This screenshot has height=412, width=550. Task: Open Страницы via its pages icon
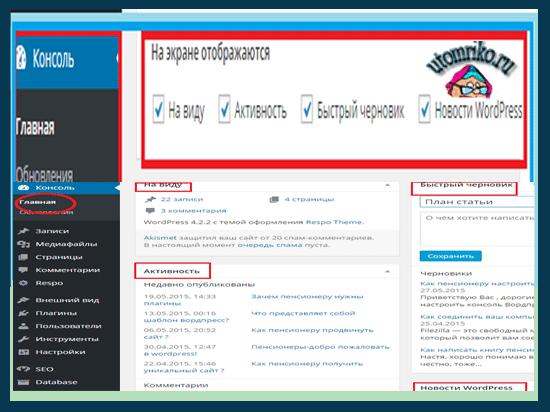(24, 257)
